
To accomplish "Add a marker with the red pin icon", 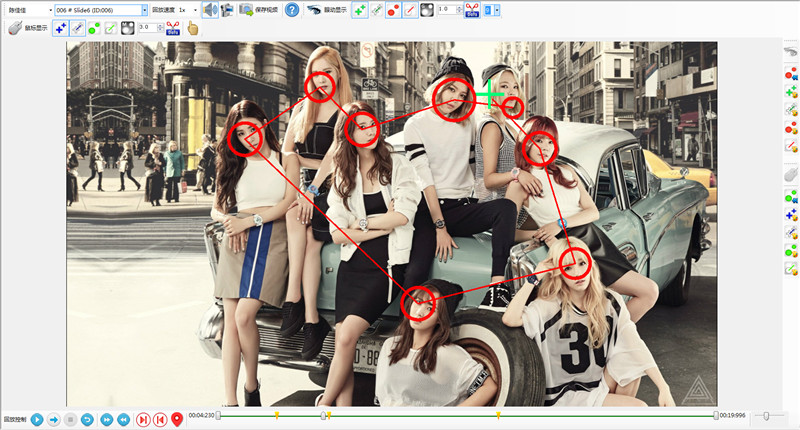I will (x=177, y=419).
